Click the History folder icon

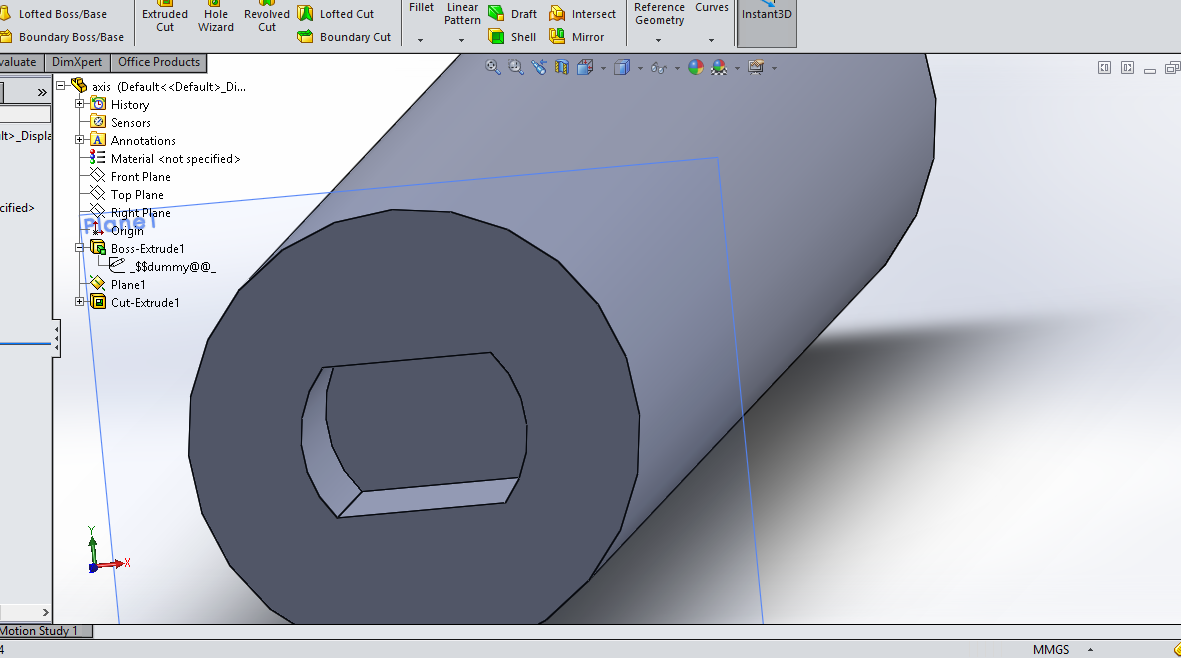tap(98, 104)
